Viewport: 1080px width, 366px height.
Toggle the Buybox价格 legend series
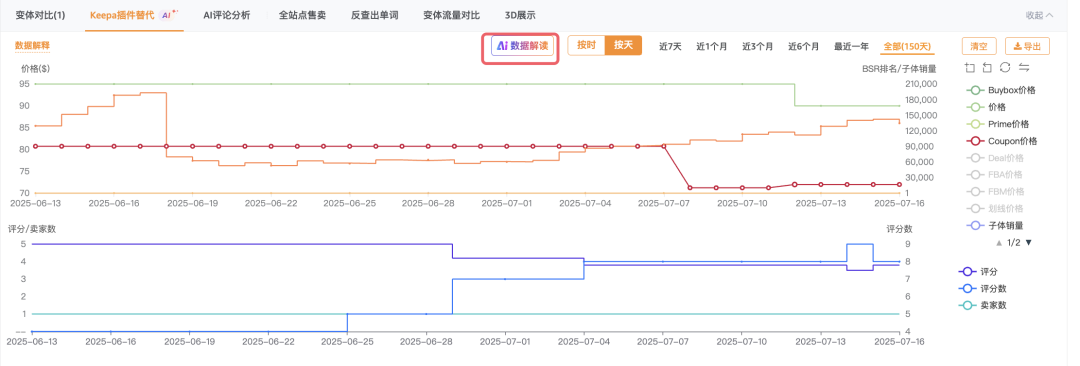click(1001, 90)
